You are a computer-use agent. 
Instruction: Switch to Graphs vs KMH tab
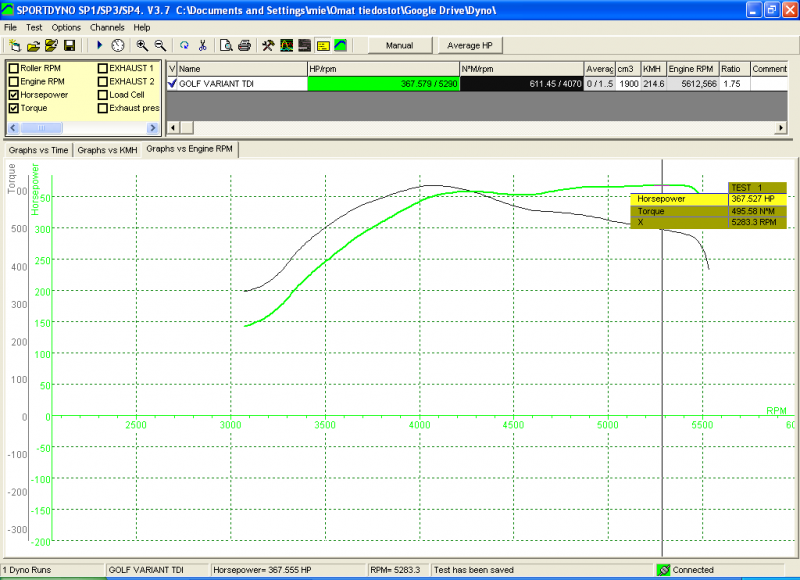[x=107, y=150]
